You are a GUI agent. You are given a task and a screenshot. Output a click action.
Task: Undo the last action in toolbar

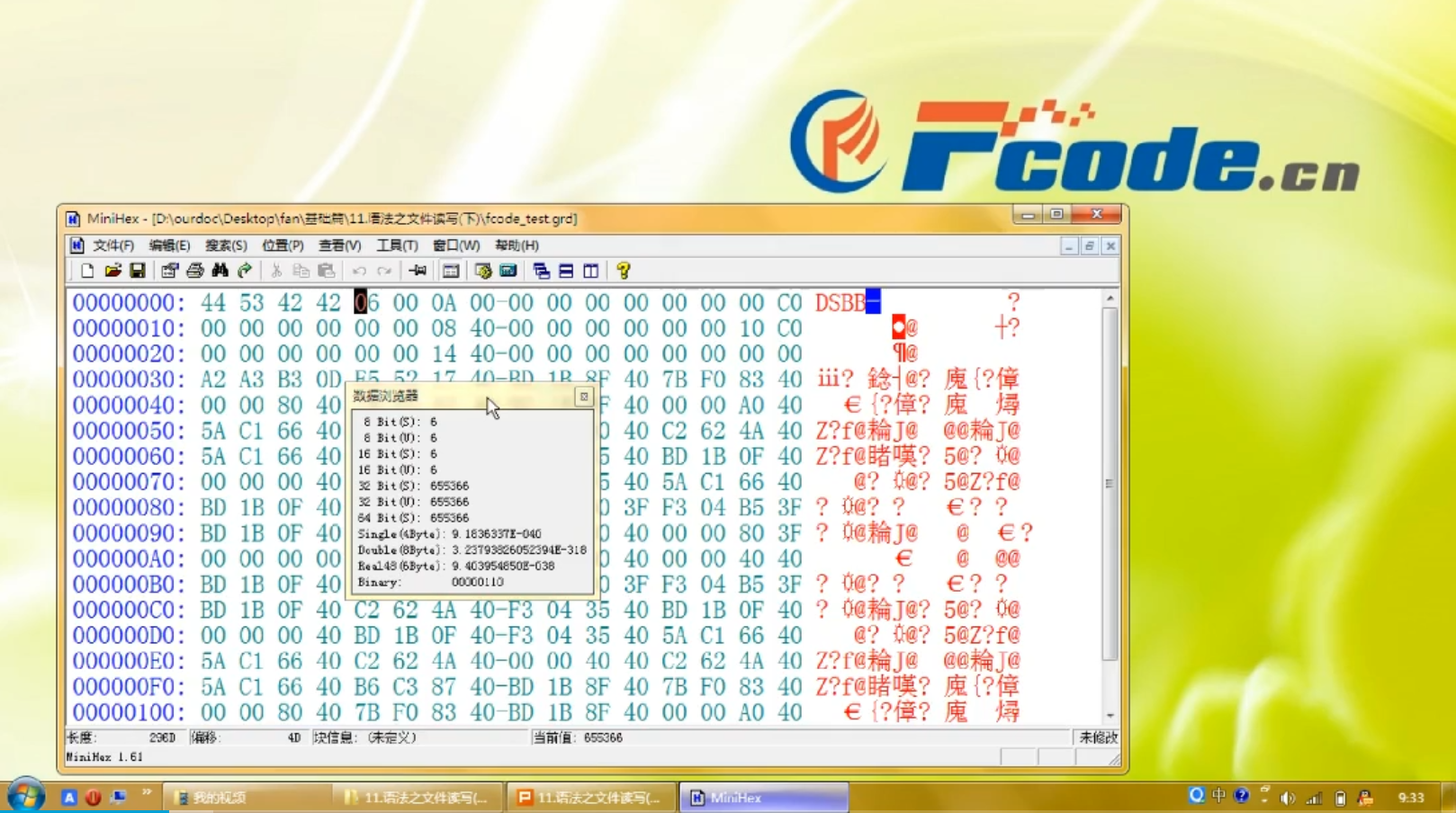tap(359, 271)
